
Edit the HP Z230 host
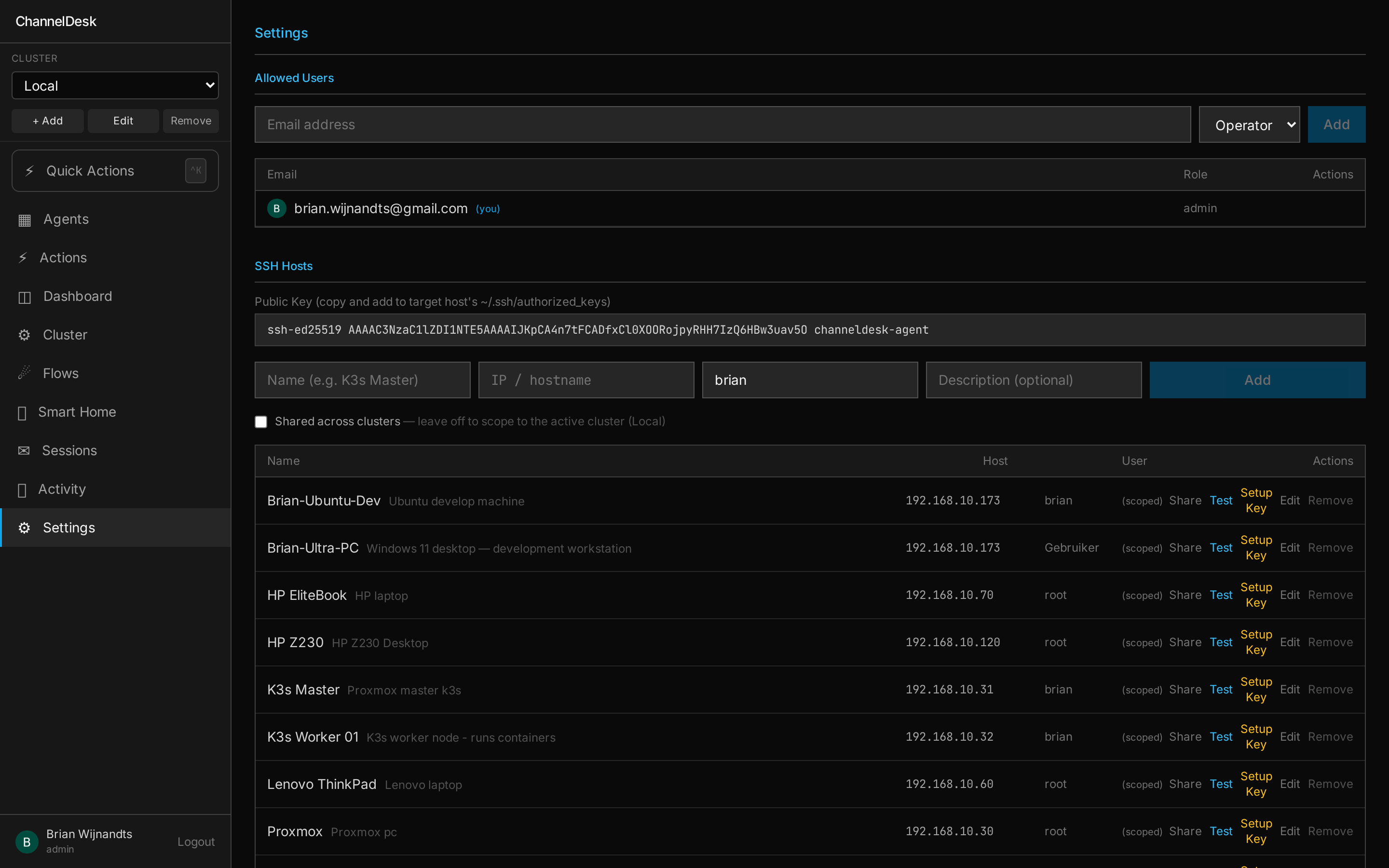[1290, 642]
